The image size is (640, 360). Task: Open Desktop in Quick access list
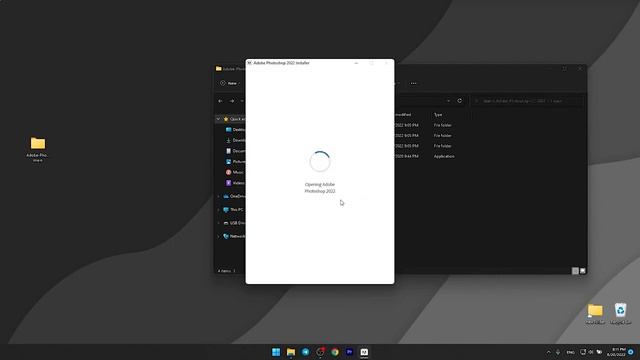tap(236, 130)
